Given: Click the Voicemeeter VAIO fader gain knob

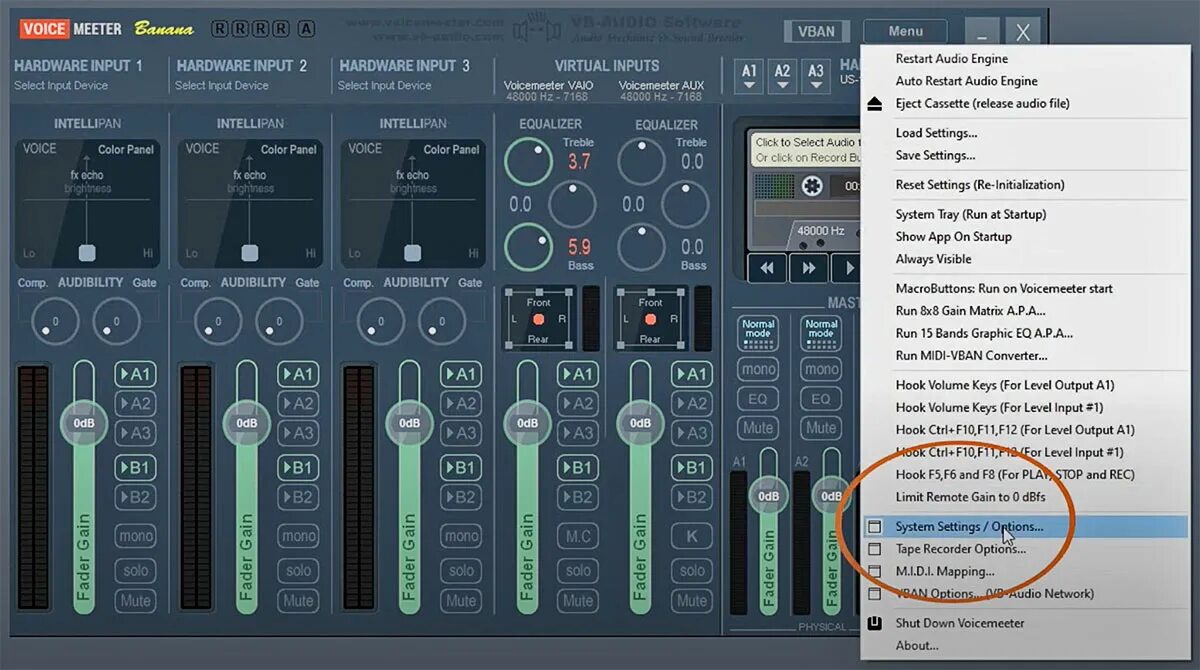Looking at the screenshot, I should click(527, 423).
